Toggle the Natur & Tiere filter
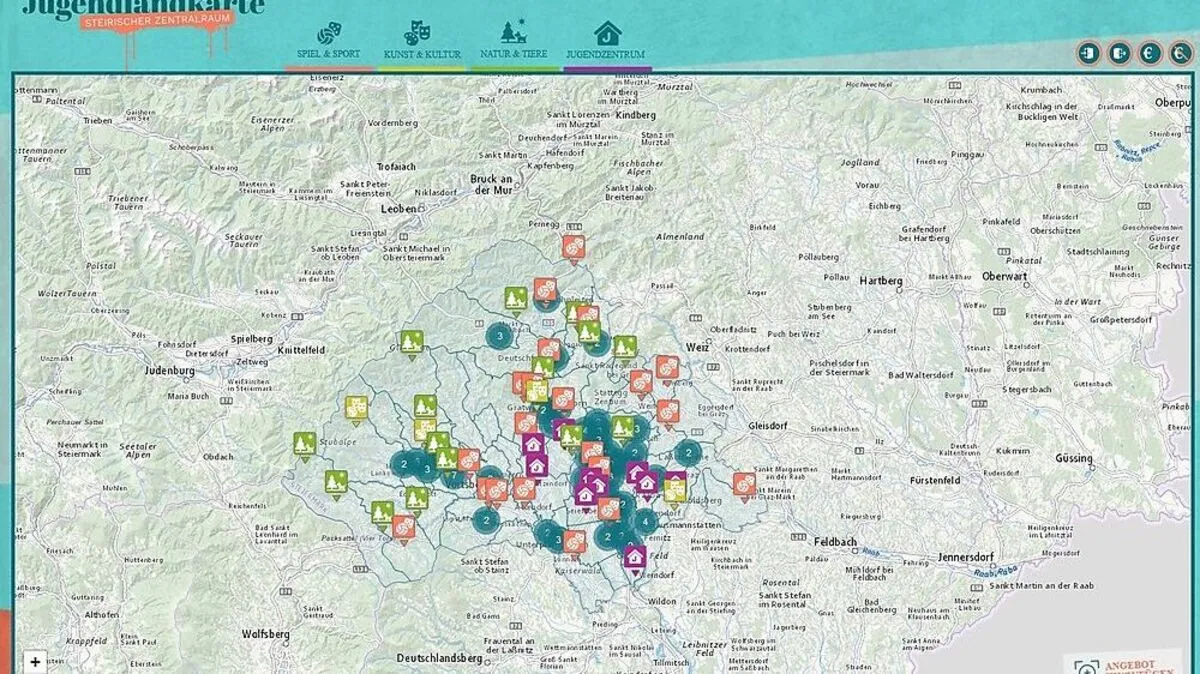This screenshot has width=1200, height=674. (x=514, y=40)
